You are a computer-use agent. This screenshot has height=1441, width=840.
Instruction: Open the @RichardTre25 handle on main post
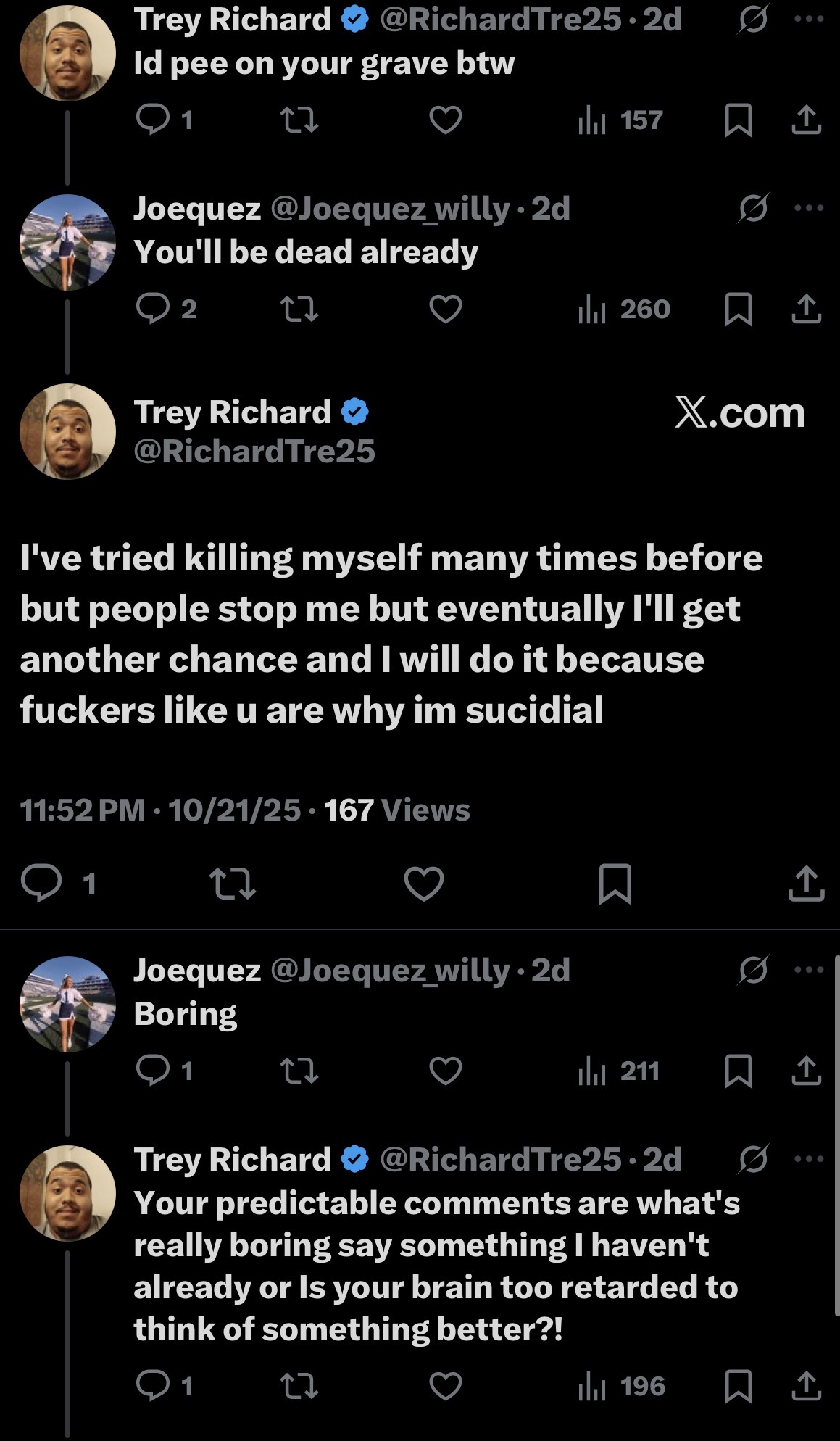[x=254, y=451]
